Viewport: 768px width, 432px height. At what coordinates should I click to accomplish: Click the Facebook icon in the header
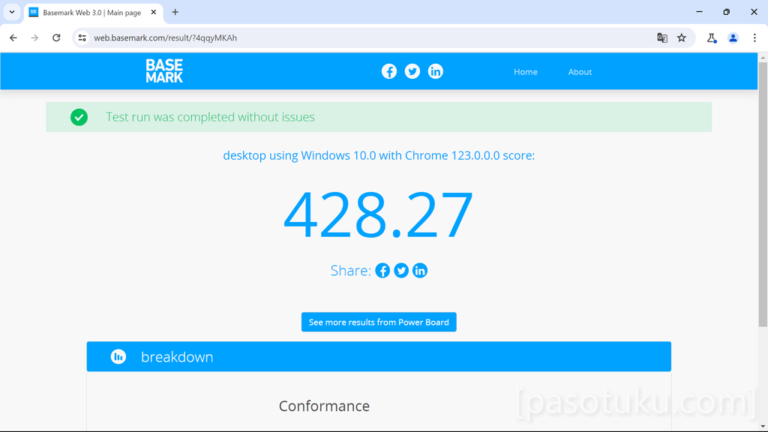click(389, 71)
